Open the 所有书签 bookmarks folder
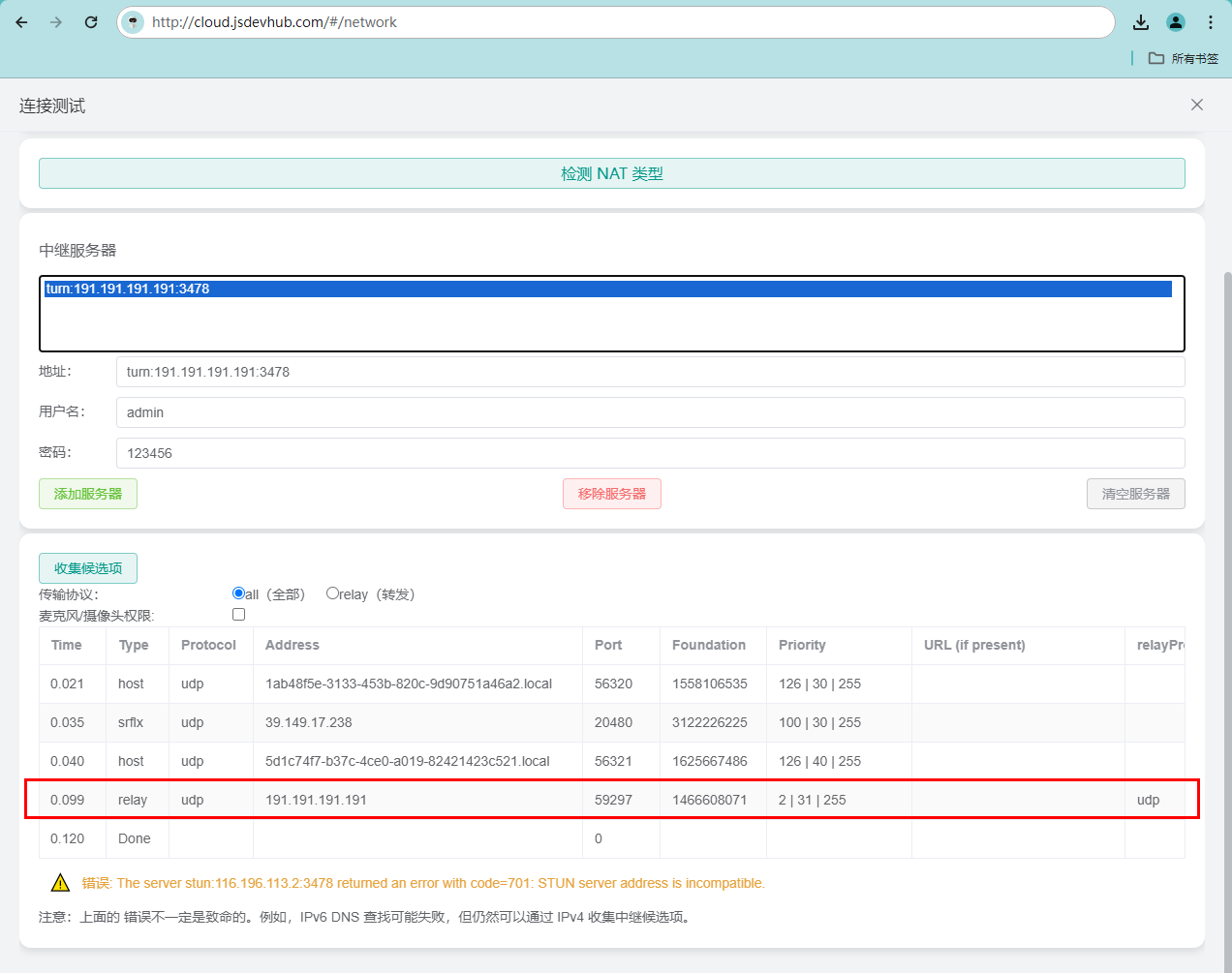The image size is (1232, 973). (x=1184, y=58)
